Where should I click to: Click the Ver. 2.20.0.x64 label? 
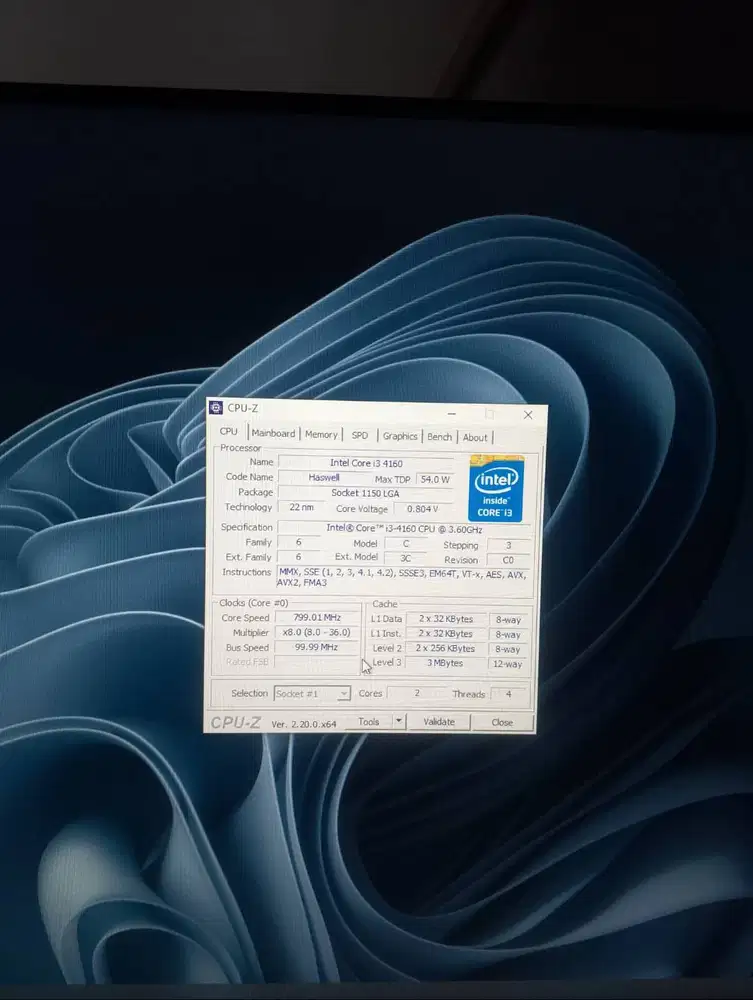click(x=303, y=724)
